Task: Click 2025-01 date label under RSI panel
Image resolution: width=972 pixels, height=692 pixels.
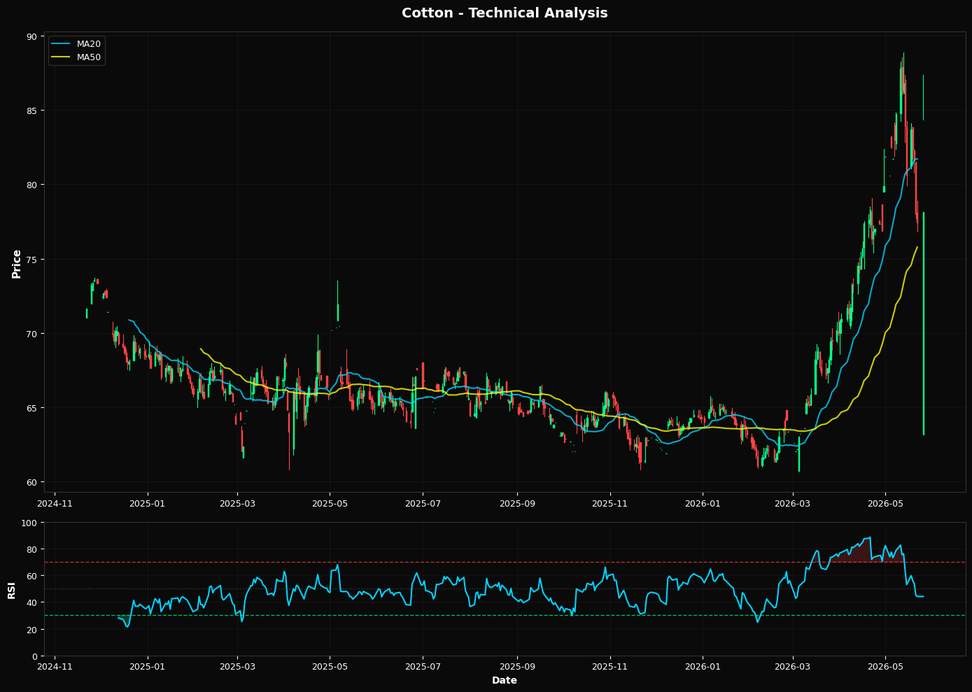Action: coord(148,668)
